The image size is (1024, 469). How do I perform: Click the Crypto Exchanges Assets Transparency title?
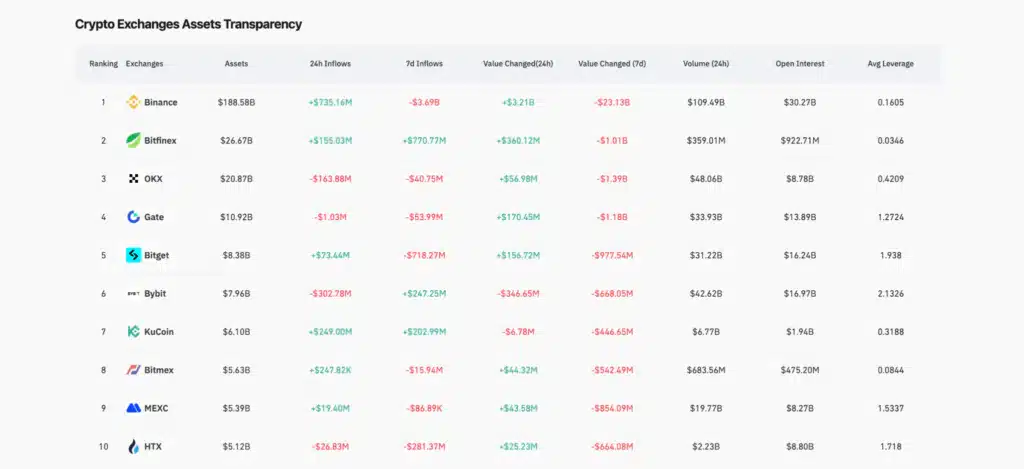point(188,25)
